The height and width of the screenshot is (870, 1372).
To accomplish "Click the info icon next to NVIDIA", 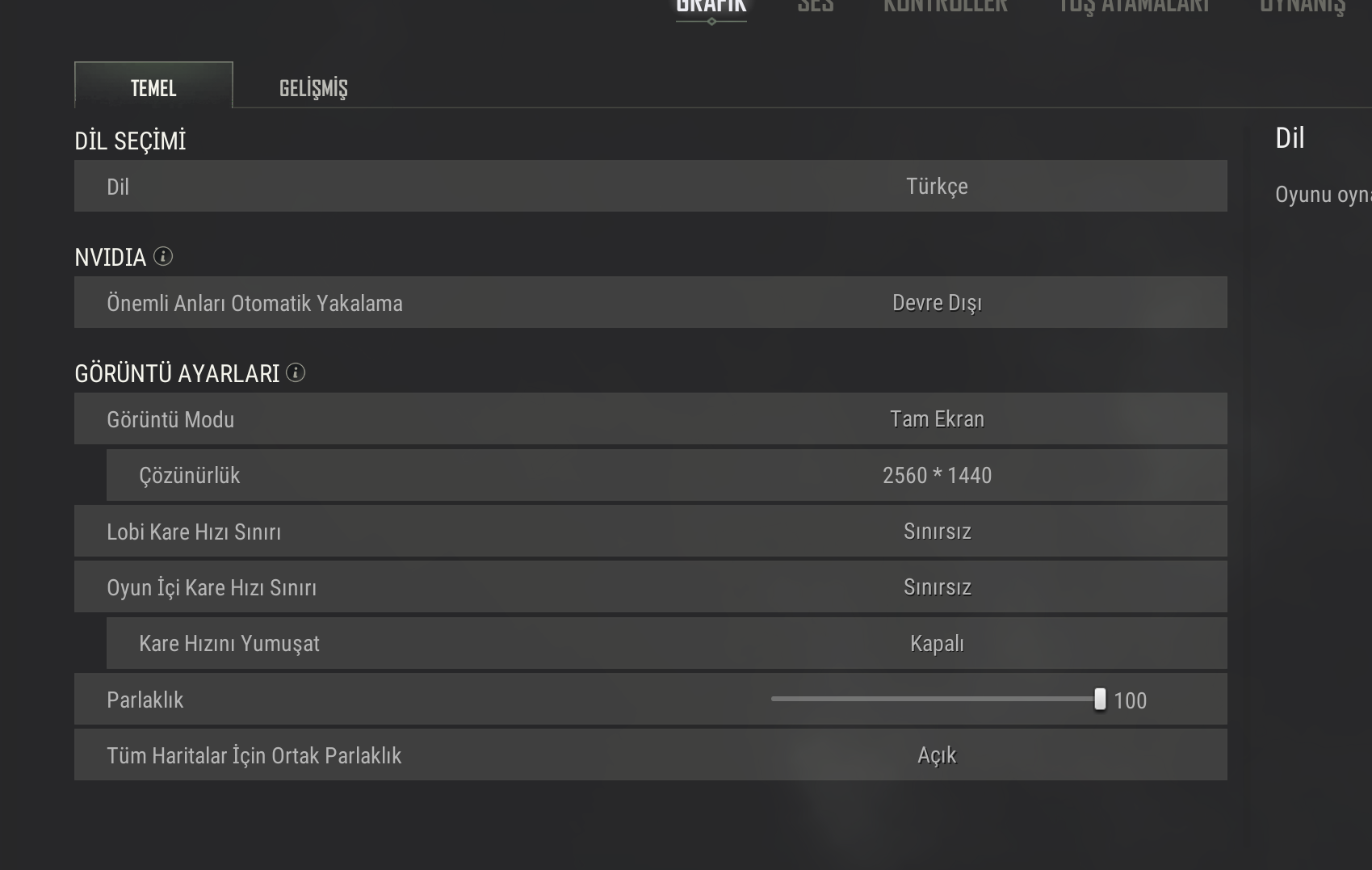I will point(163,257).
